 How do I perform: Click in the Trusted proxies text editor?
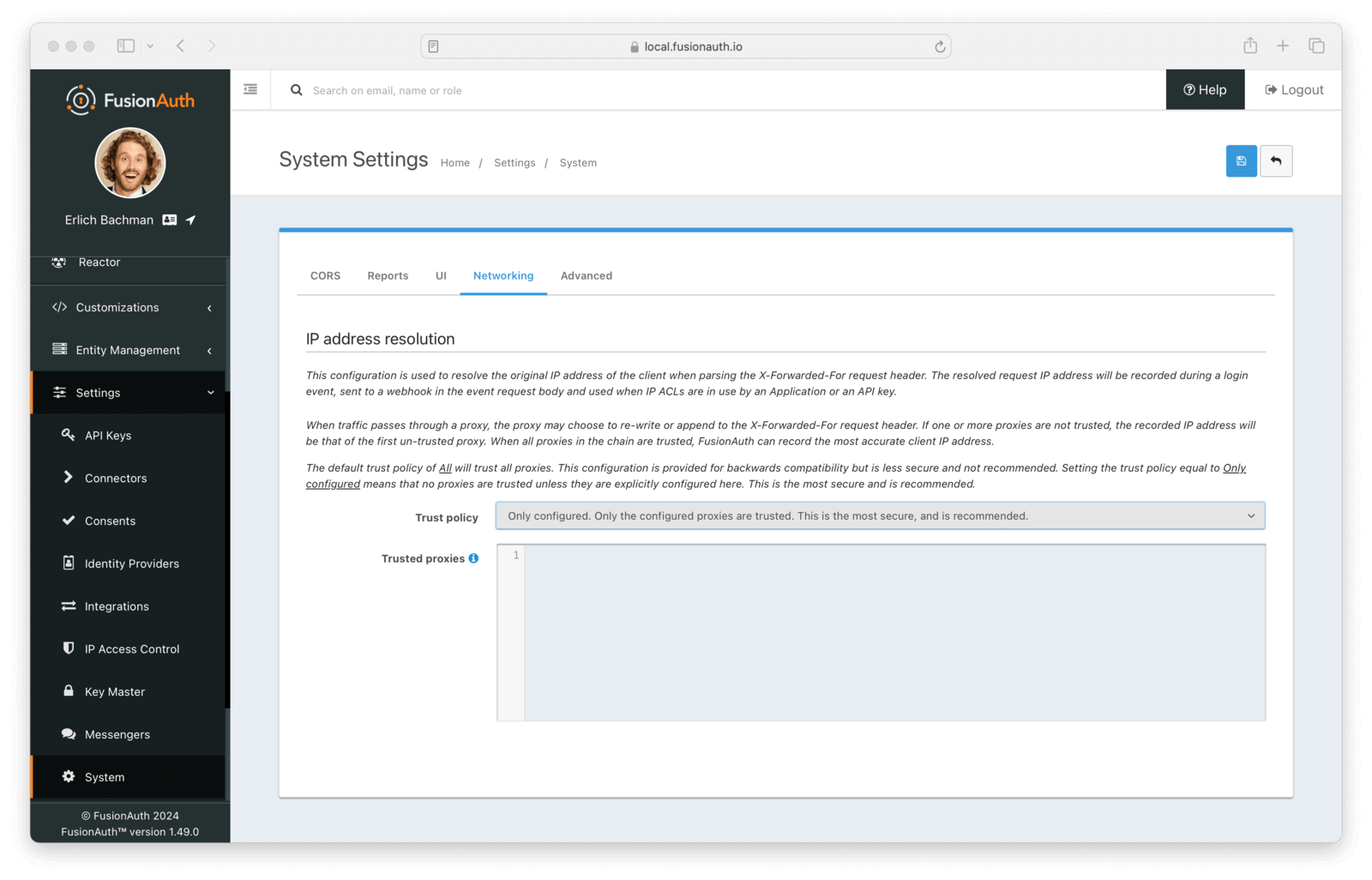point(894,633)
